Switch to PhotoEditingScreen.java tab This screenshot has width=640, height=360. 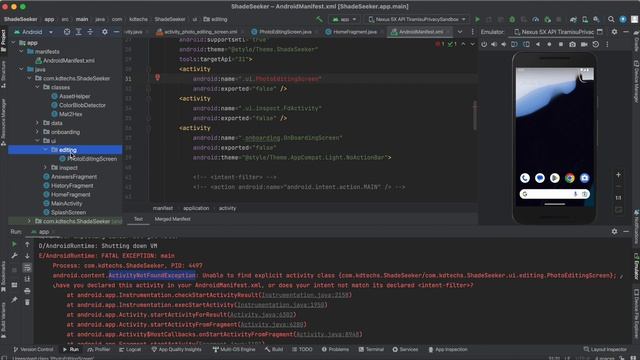pyautogui.click(x=285, y=31)
